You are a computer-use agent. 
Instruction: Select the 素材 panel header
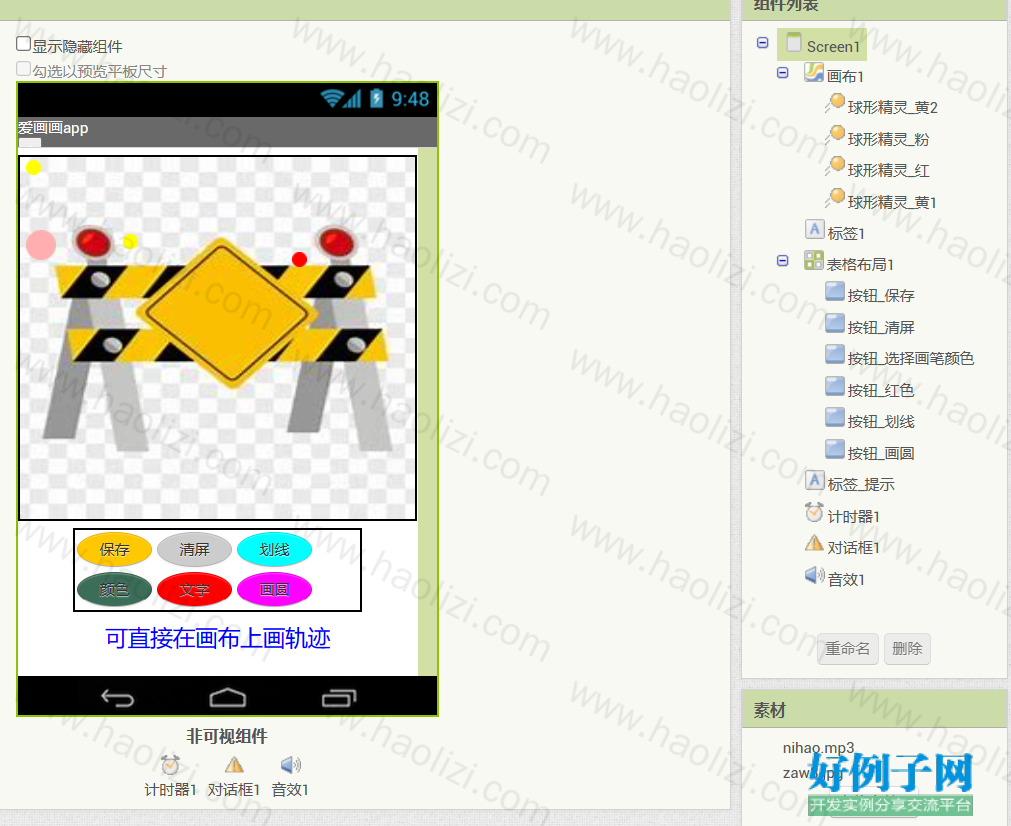[x=874, y=710]
